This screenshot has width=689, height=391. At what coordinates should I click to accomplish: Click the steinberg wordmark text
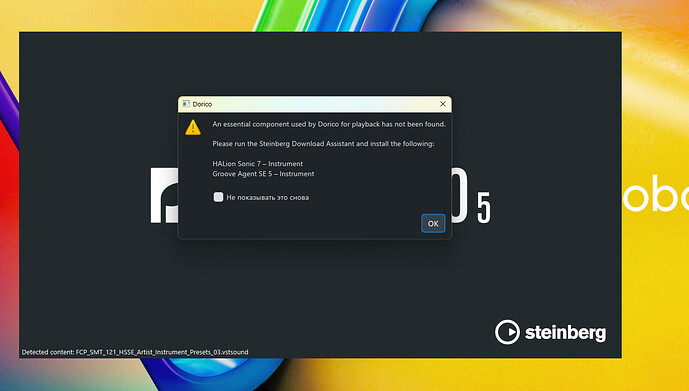(x=566, y=332)
